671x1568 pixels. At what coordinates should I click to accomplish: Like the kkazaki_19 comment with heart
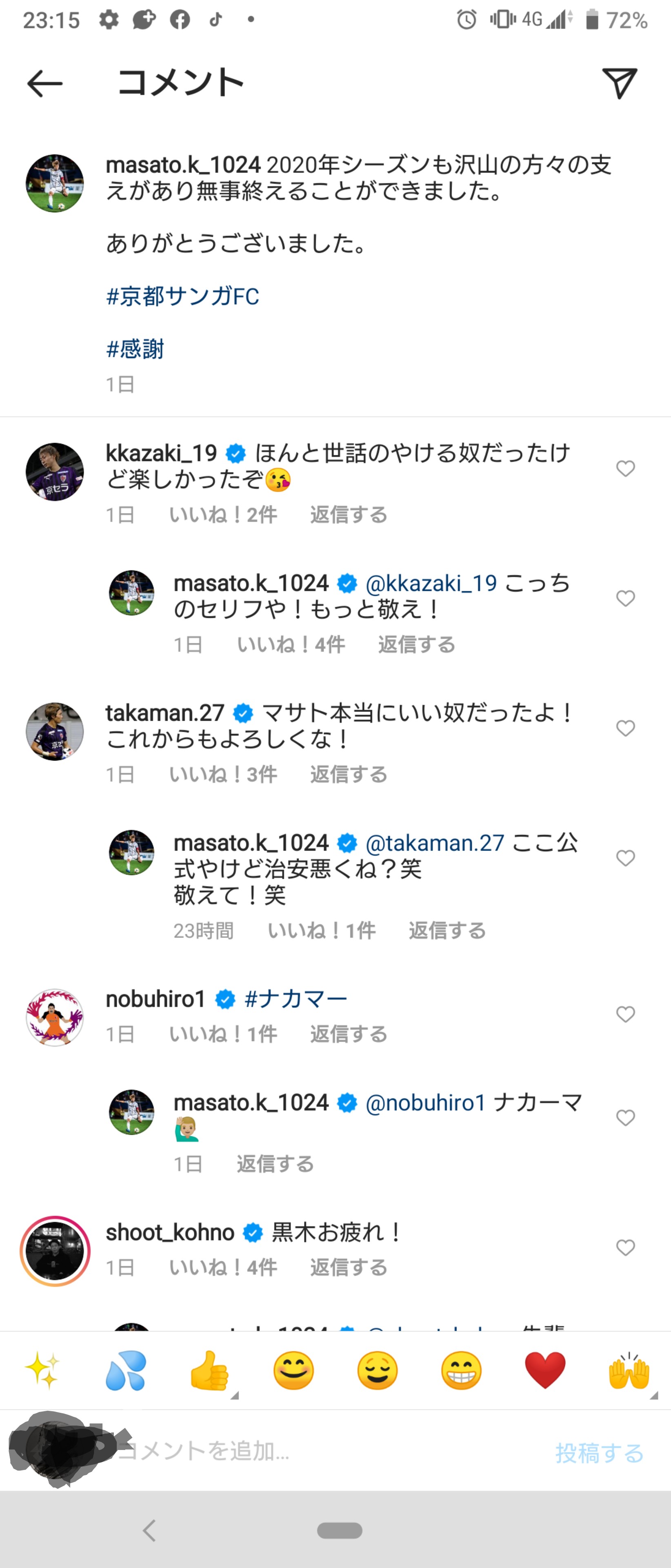(625, 468)
